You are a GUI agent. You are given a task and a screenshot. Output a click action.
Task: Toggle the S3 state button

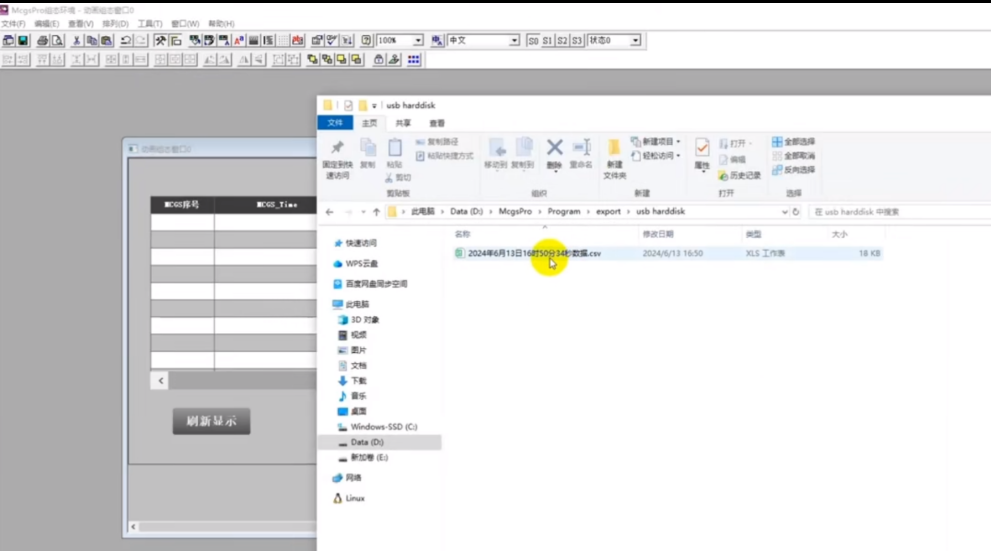(577, 41)
